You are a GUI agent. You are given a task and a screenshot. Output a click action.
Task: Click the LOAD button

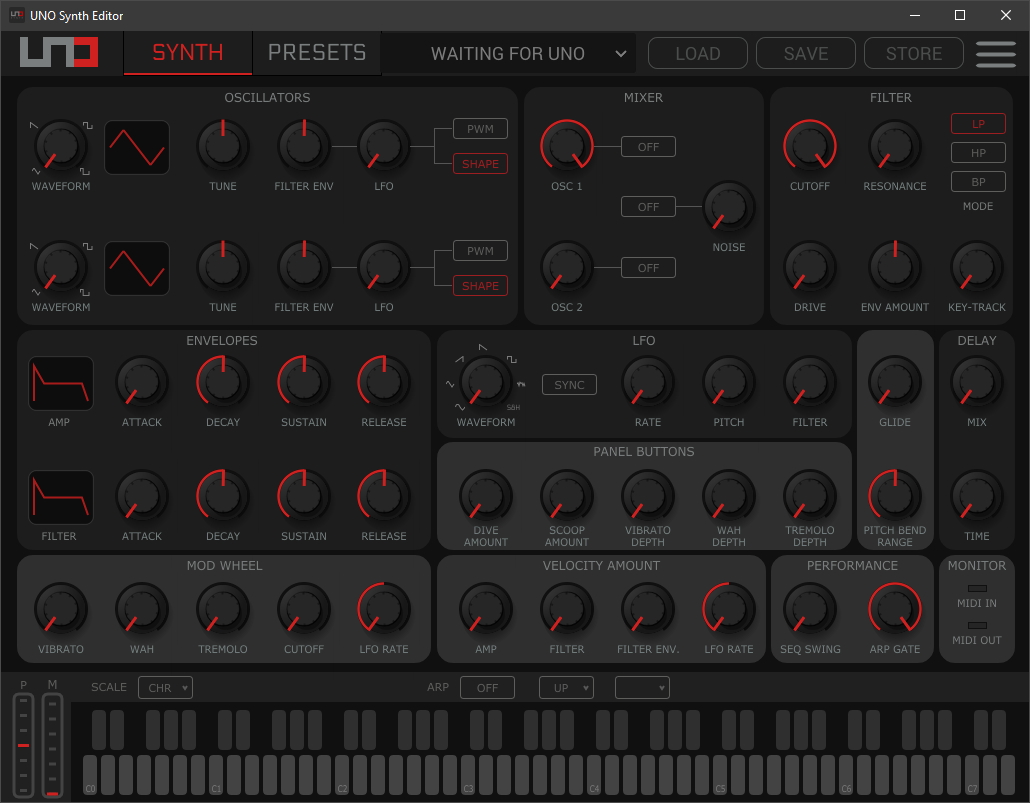coord(698,53)
